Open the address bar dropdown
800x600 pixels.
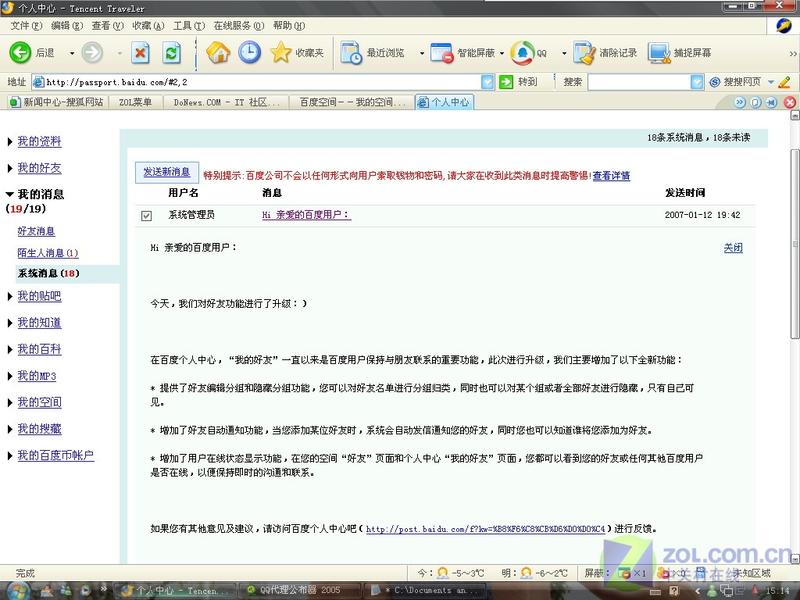point(488,82)
